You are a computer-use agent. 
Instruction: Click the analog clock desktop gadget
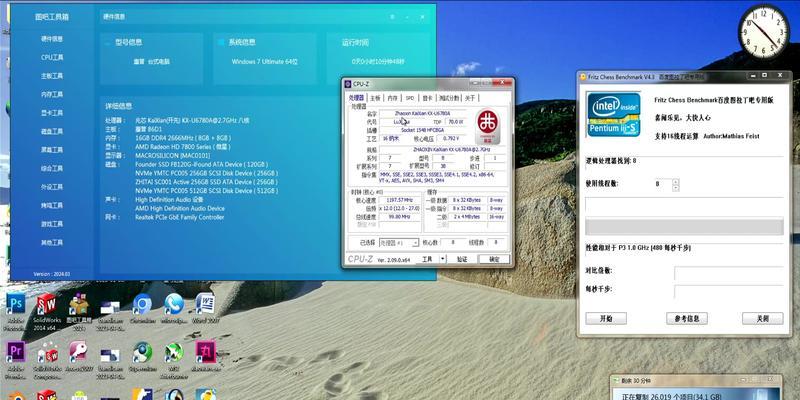pos(764,32)
